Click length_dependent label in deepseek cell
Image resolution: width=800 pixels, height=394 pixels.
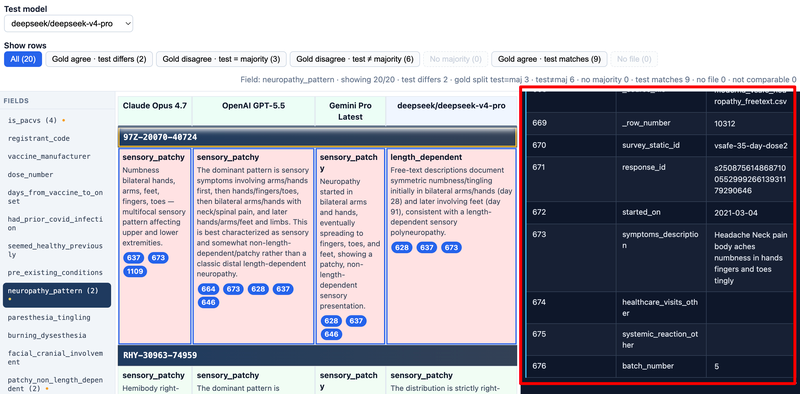click(x=427, y=157)
